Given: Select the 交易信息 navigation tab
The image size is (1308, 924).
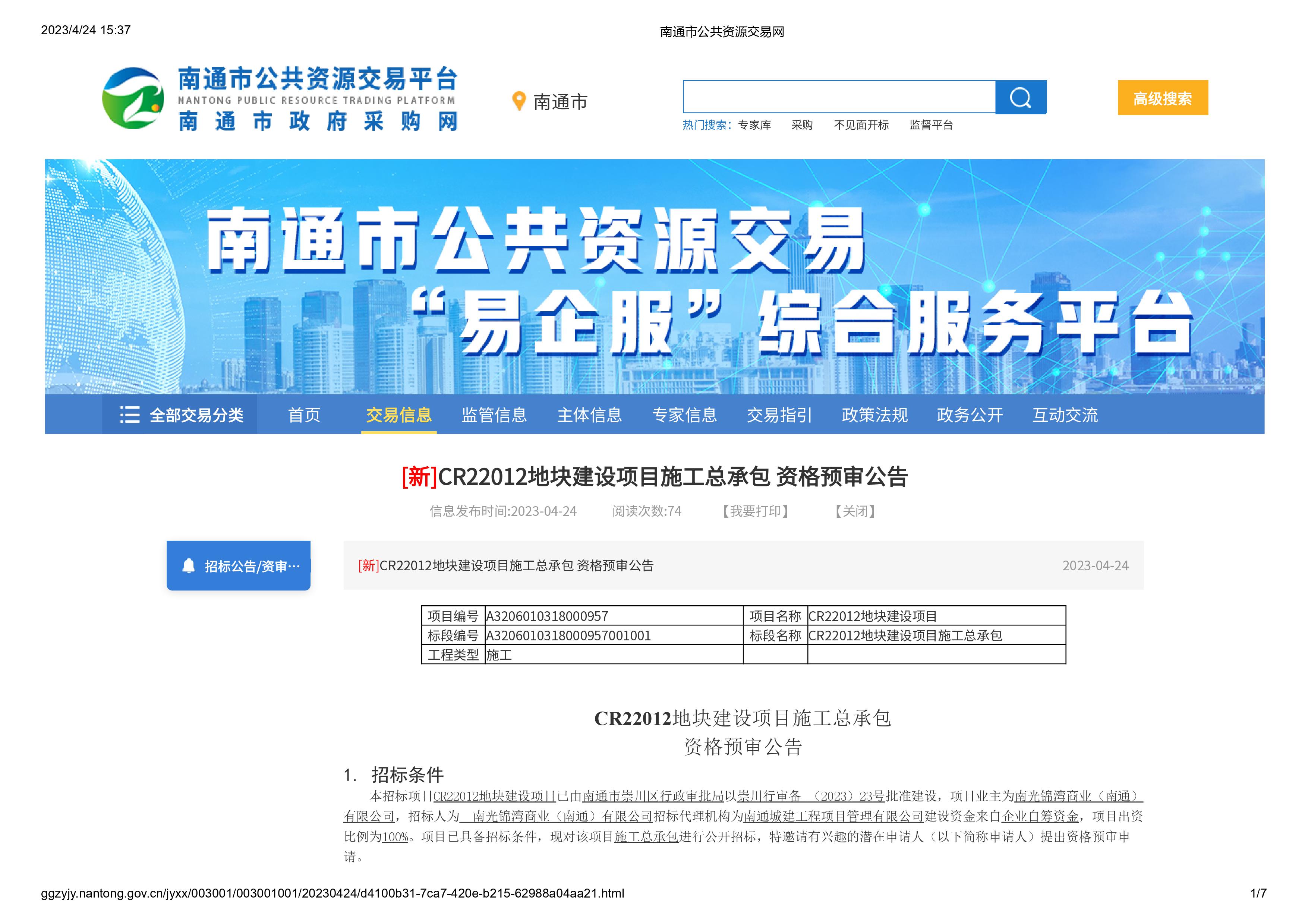Looking at the screenshot, I should (399, 415).
